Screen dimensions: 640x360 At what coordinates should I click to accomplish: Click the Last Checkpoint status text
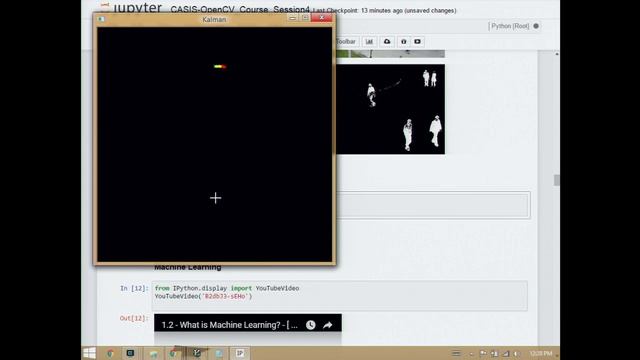coord(384,11)
